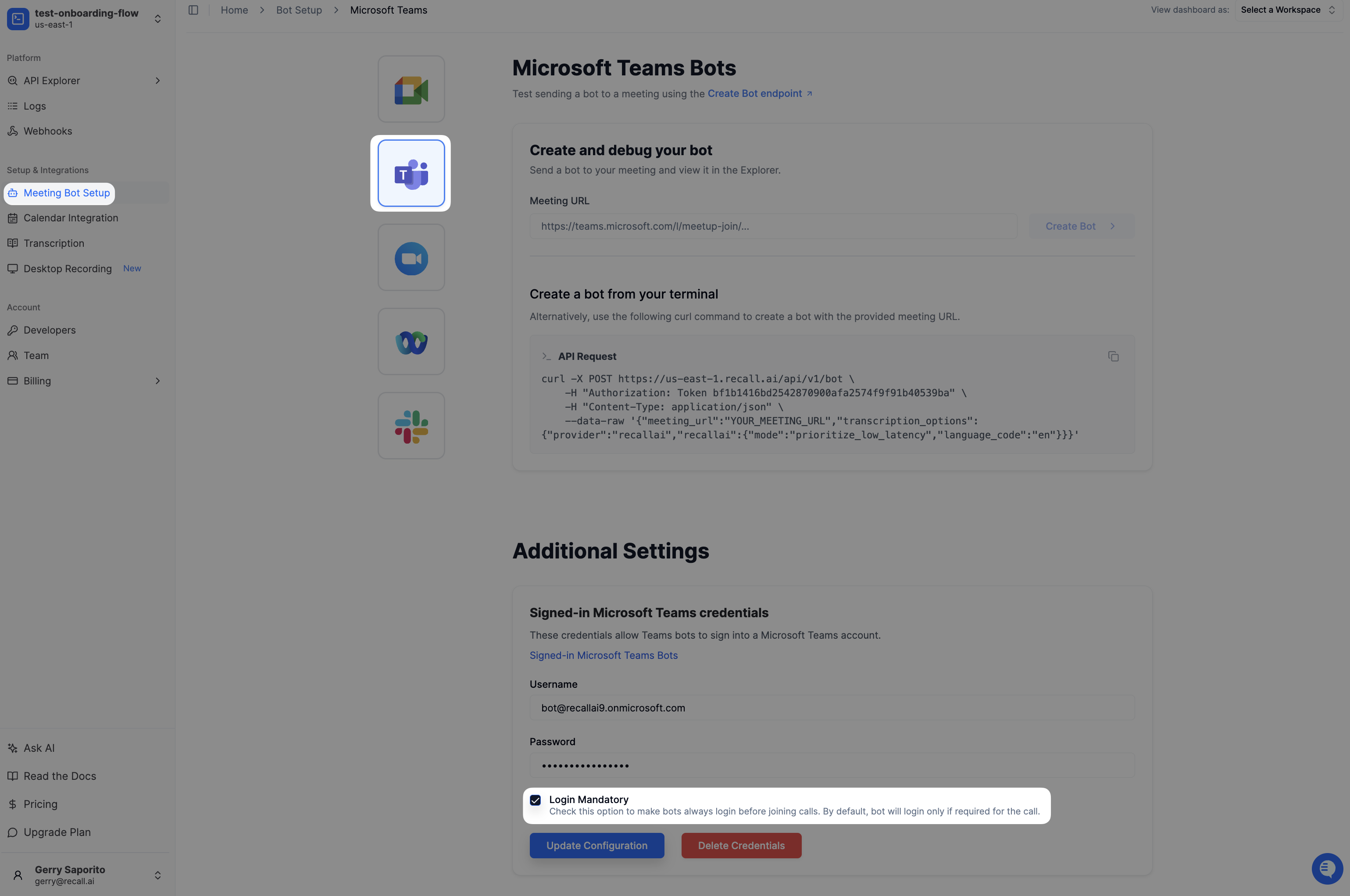
Task: Open Calendar Integration in sidebar
Action: pos(70,218)
